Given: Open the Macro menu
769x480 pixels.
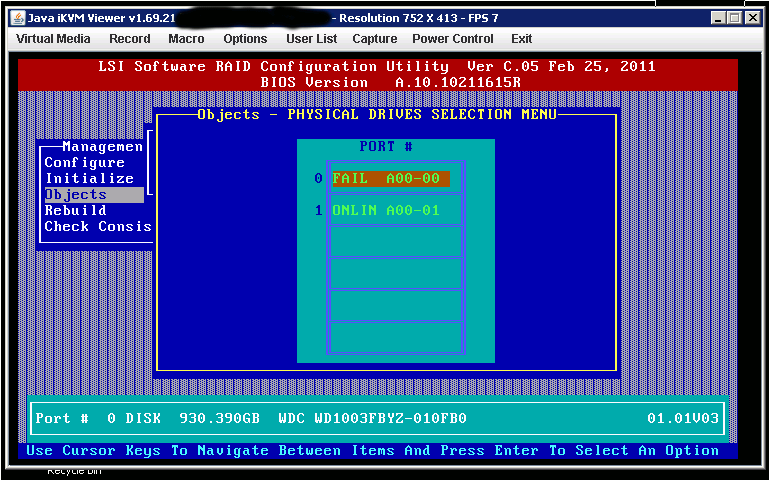Looking at the screenshot, I should coord(187,39).
